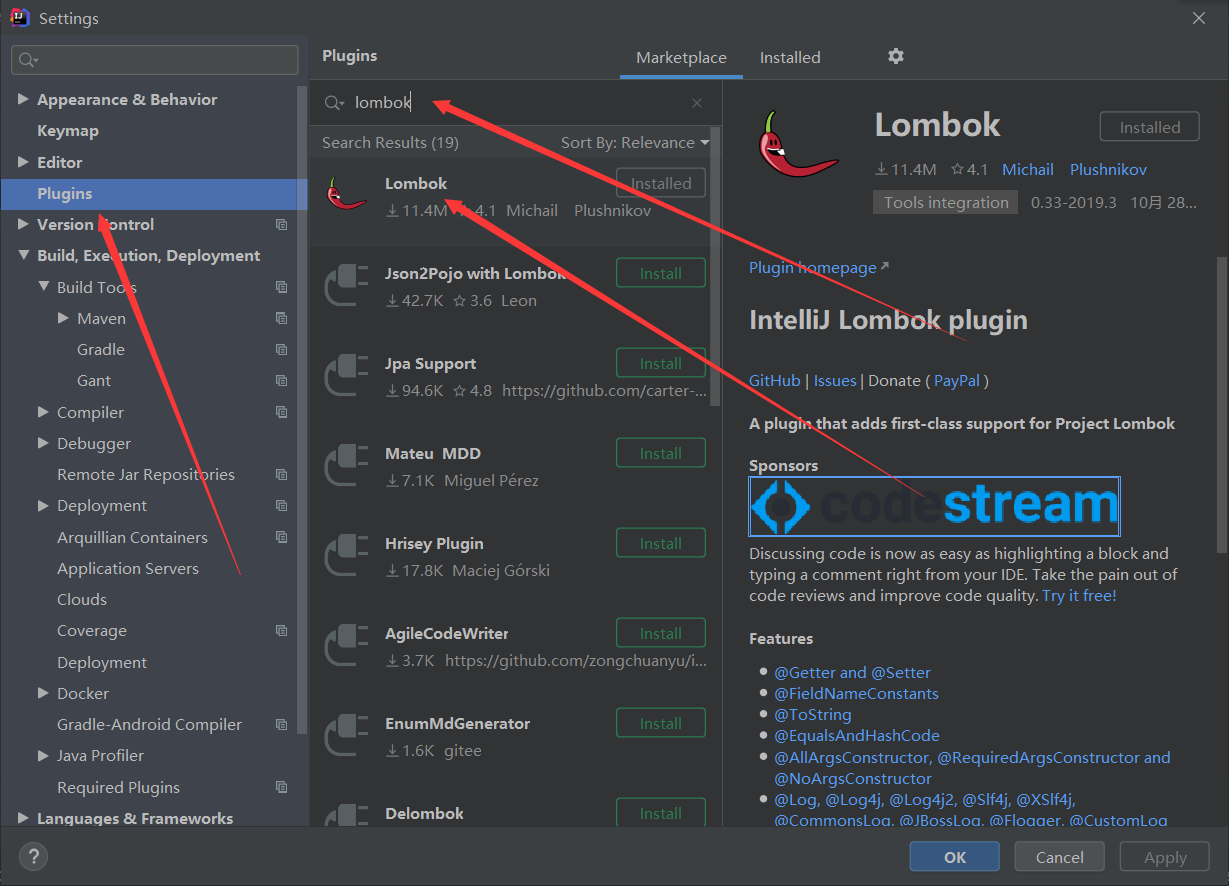Click the Json2Pojo with Lombok plug icon
1229x886 pixels.
point(347,284)
